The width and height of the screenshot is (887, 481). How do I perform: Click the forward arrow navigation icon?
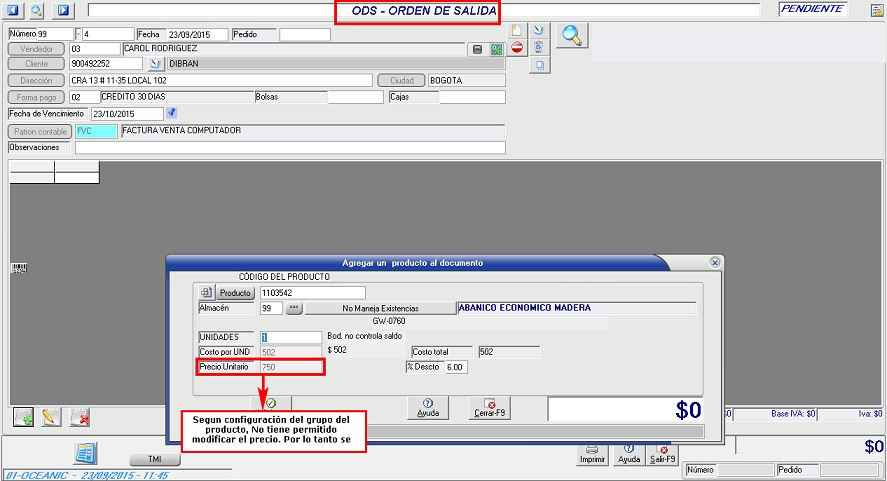point(62,10)
